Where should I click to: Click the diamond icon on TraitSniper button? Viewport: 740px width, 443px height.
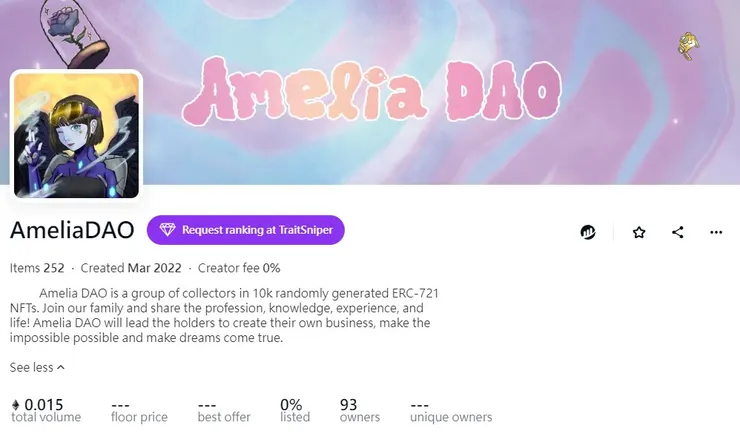pyautogui.click(x=167, y=230)
